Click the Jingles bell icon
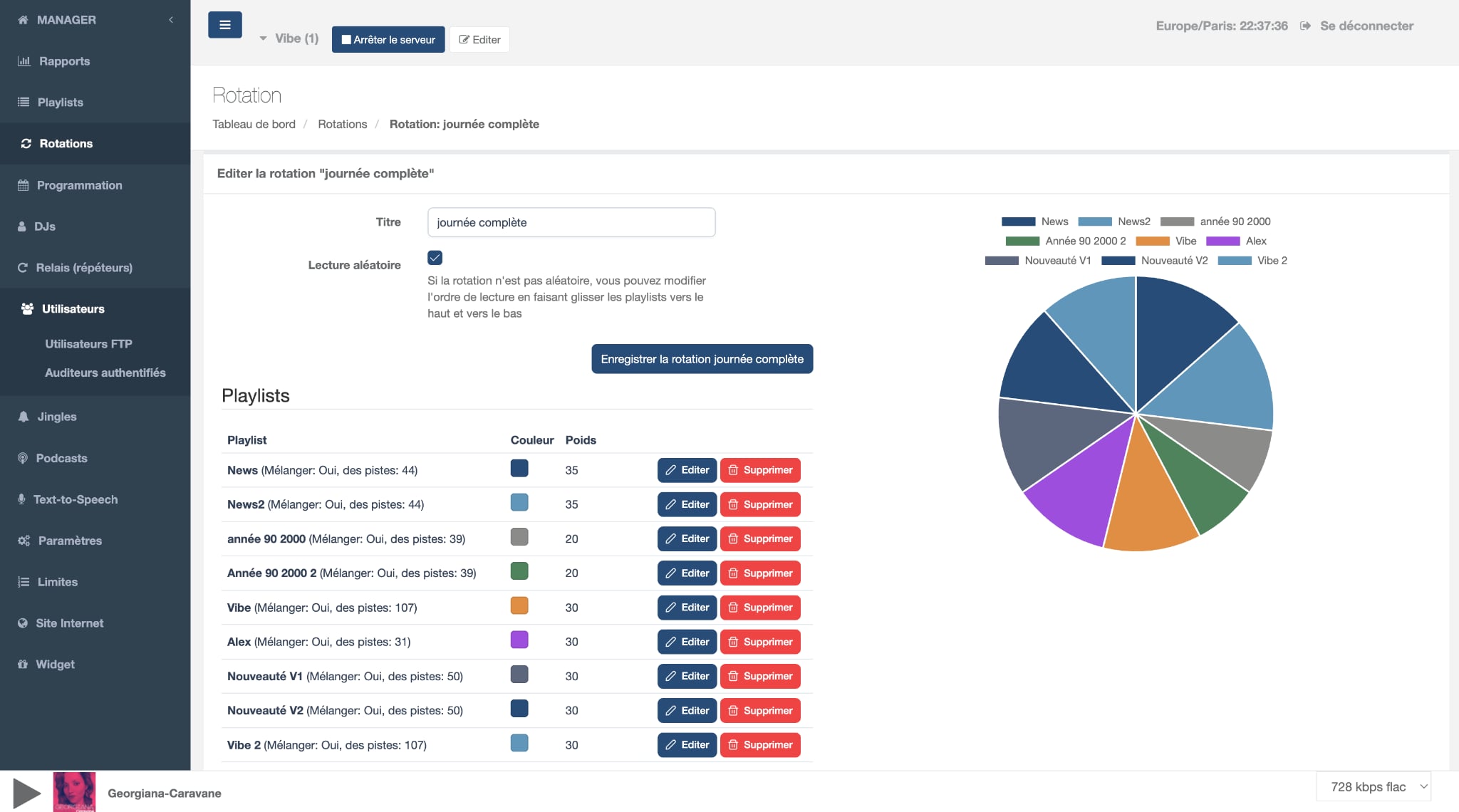This screenshot has width=1459, height=812. pyautogui.click(x=24, y=416)
